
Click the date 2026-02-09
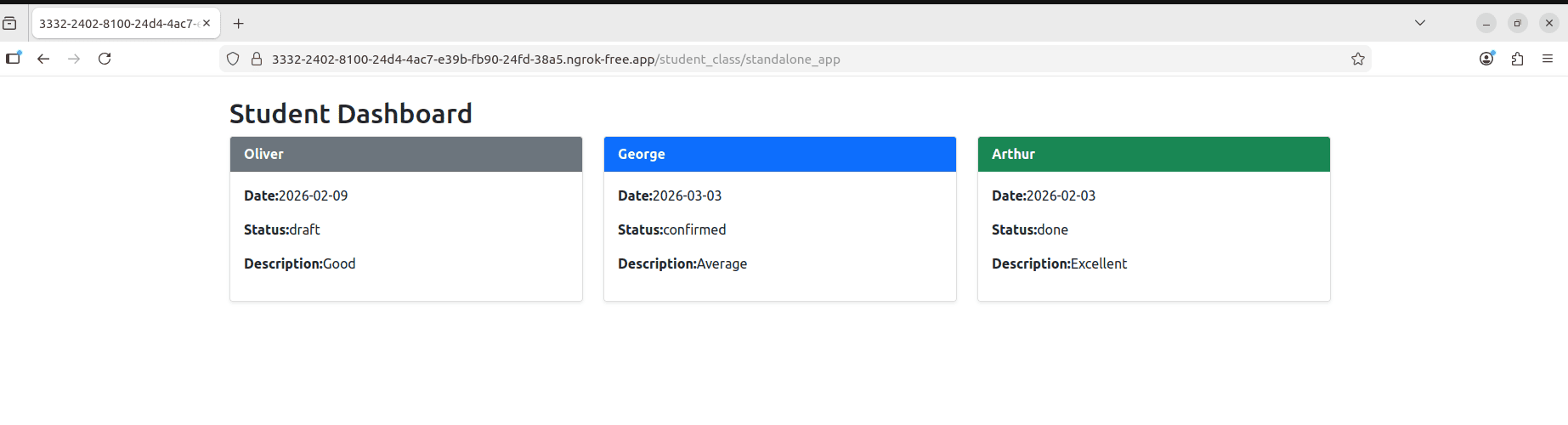(314, 195)
